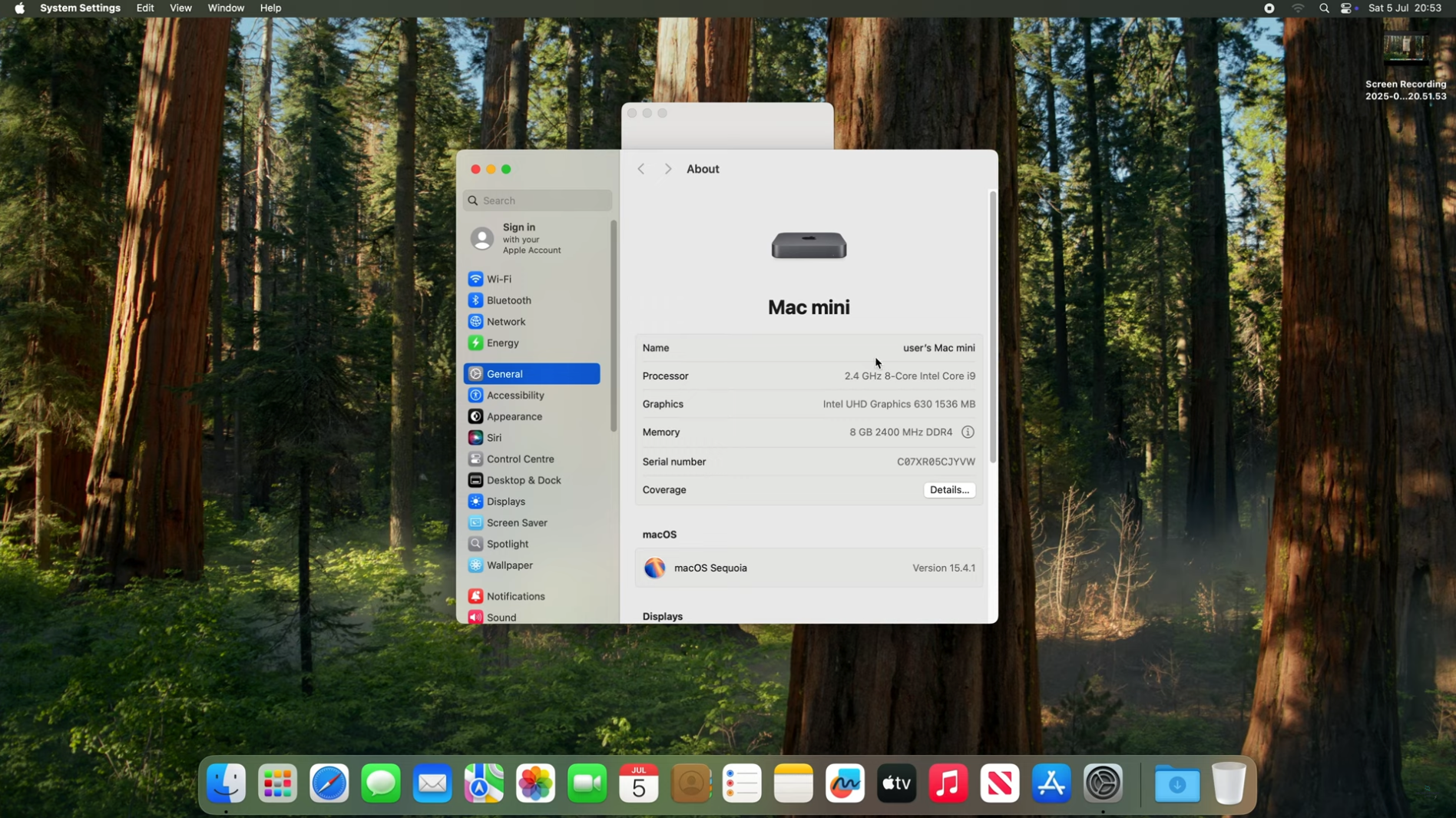Open Siri settings
The image size is (1456, 818).
coord(494,438)
